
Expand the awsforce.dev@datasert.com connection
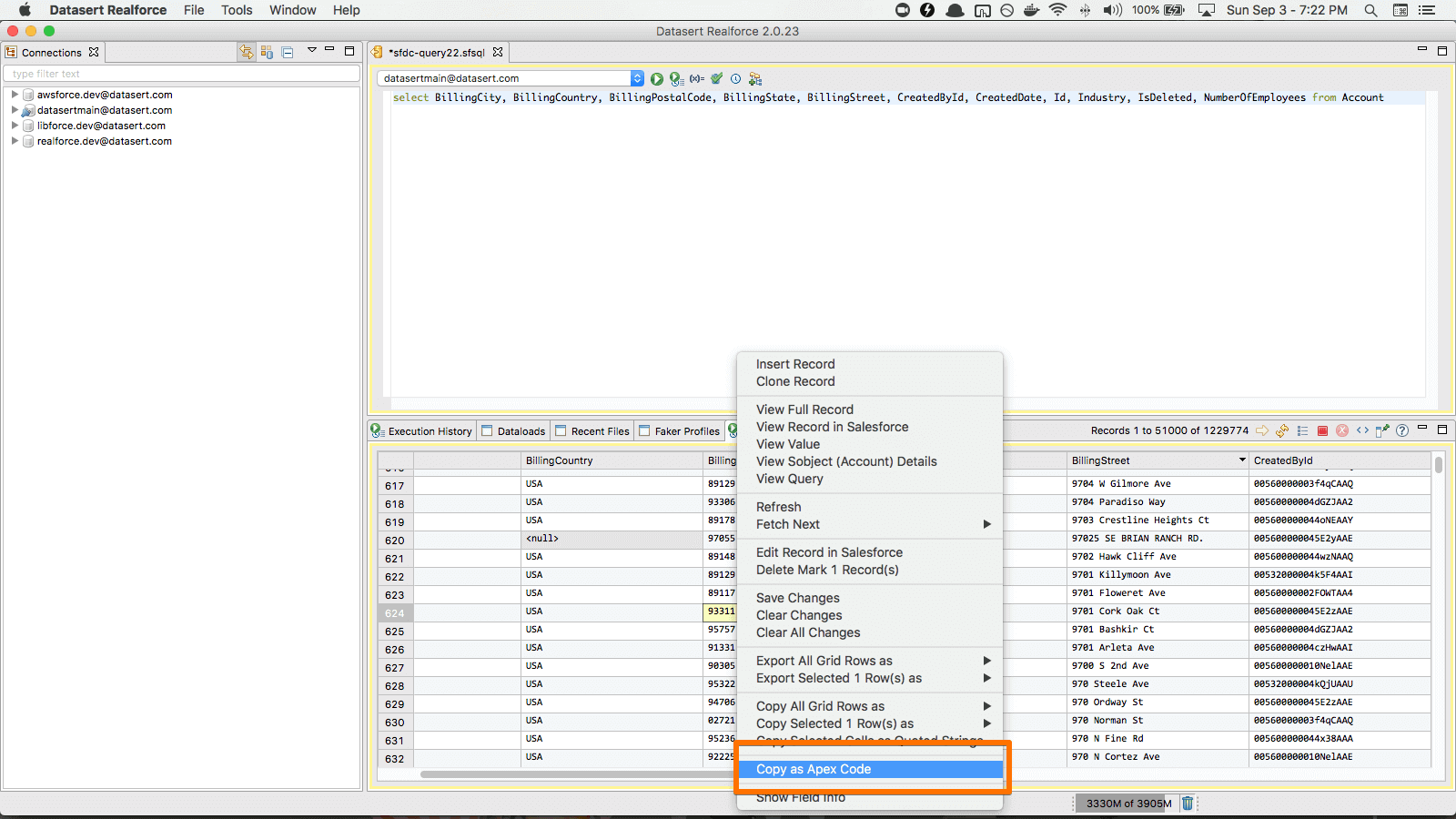15,95
